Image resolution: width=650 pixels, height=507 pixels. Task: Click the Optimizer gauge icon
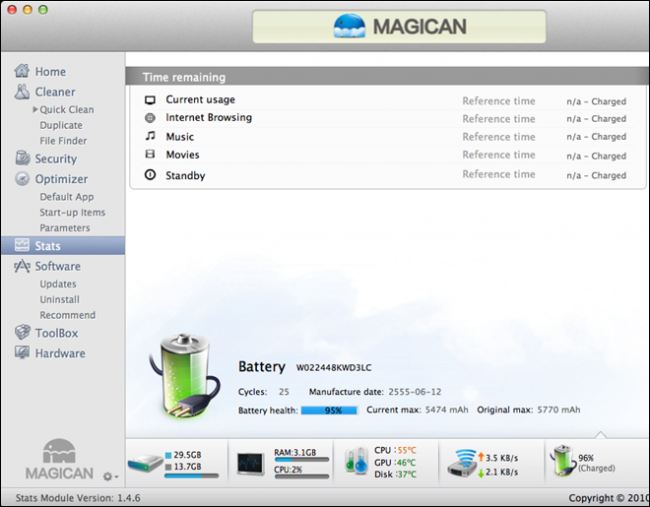(22, 179)
